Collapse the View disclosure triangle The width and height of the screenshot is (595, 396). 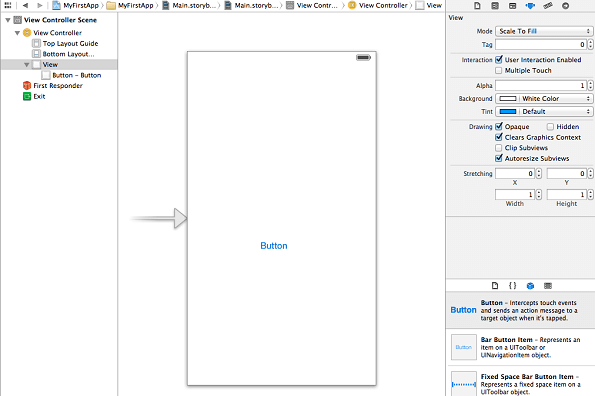pyautogui.click(x=27, y=64)
